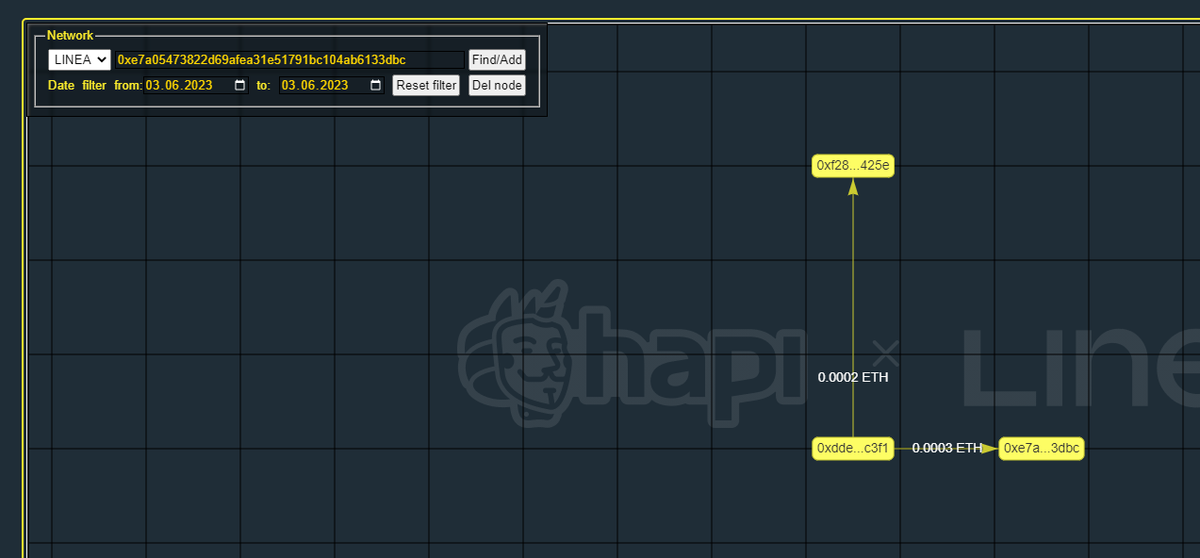Viewport: 1200px width, 558px height.
Task: Click the 'from' date field 03.06.2023
Action: [x=196, y=85]
